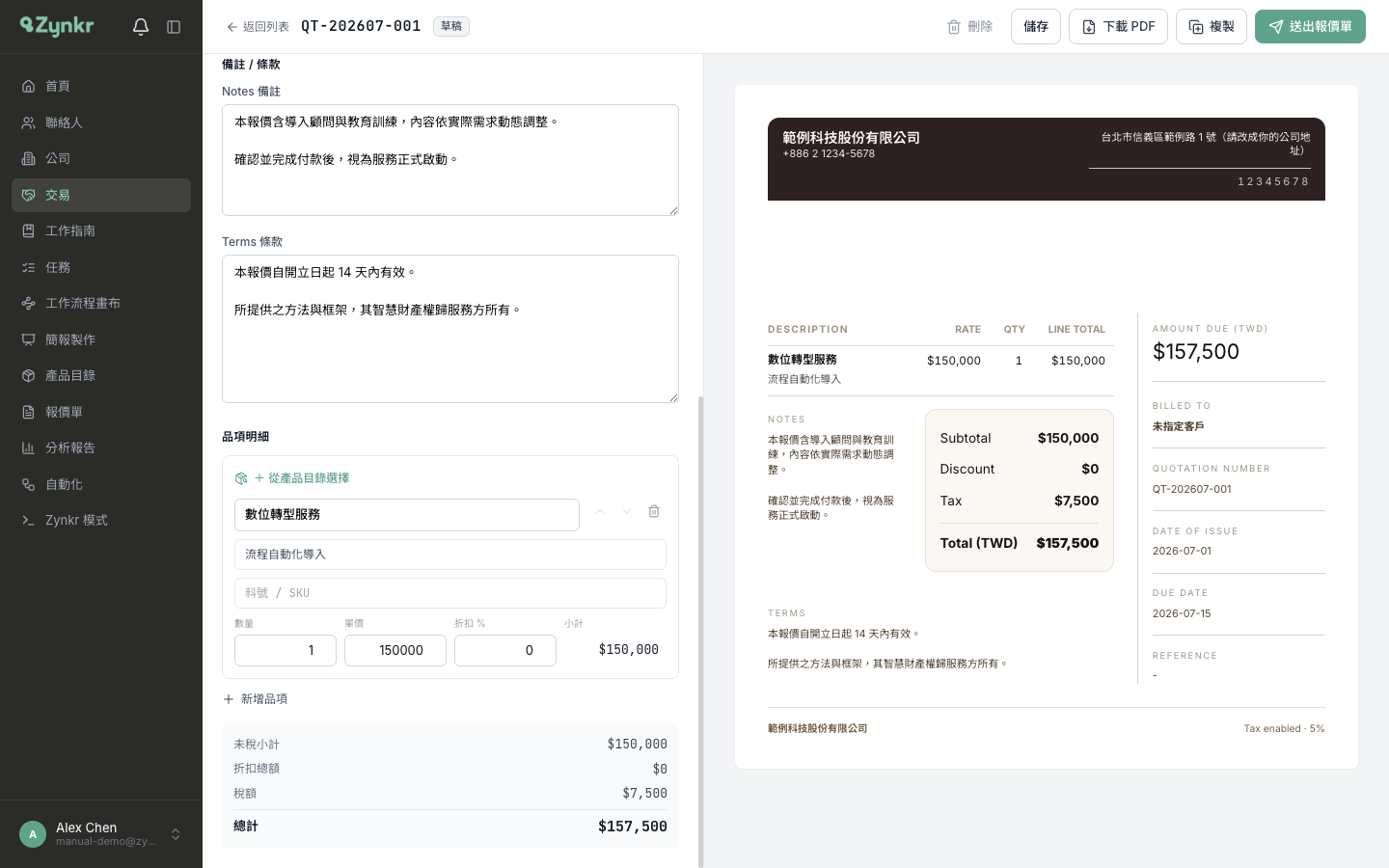Move the line item down arrow
This screenshot has height=868, width=1389.
point(627,512)
